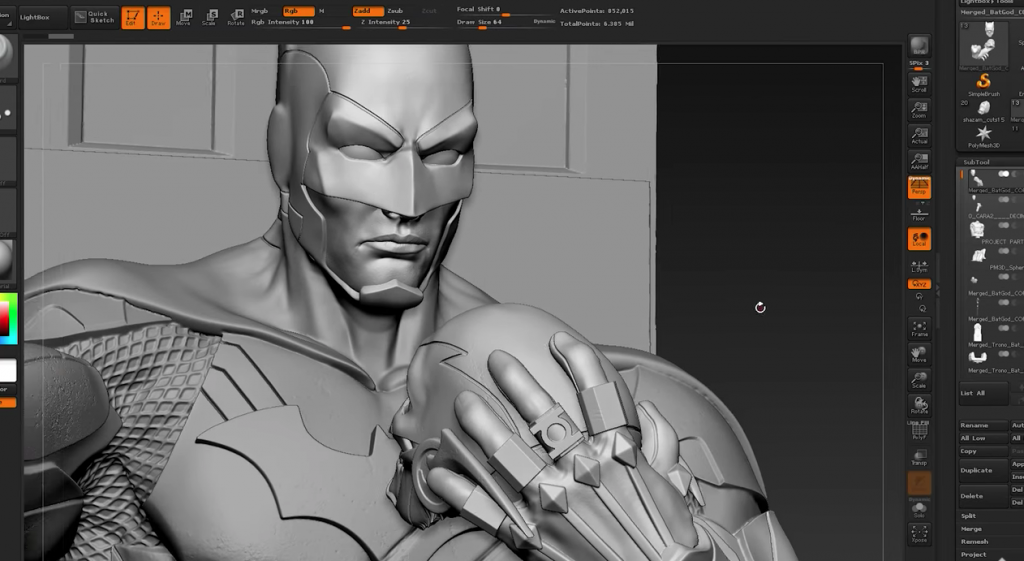Click the Z-axis rotation icon
Viewport: 1024px width, 561px height.
[922, 308]
